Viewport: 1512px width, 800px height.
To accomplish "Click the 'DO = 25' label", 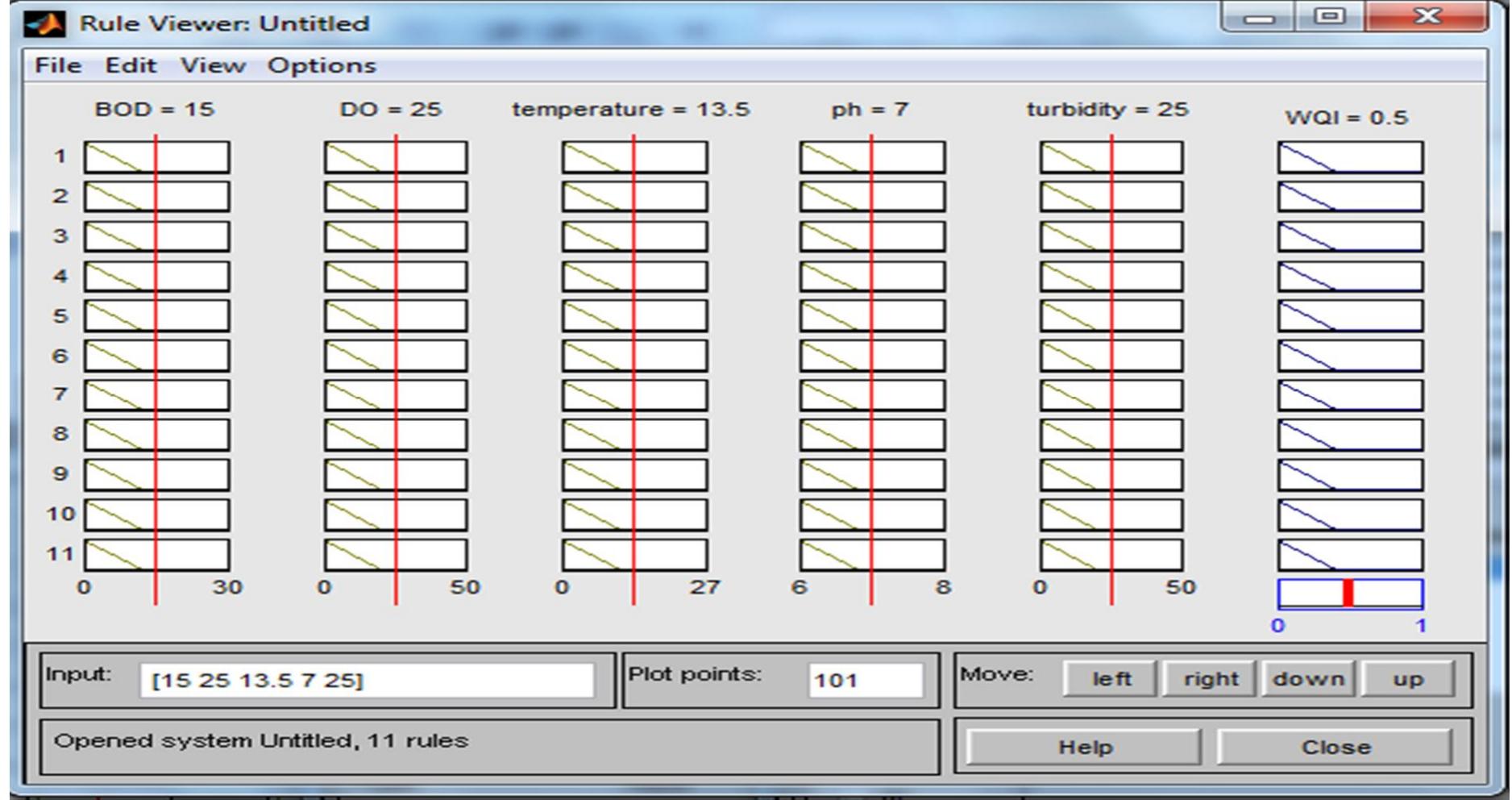I will pos(391,110).
